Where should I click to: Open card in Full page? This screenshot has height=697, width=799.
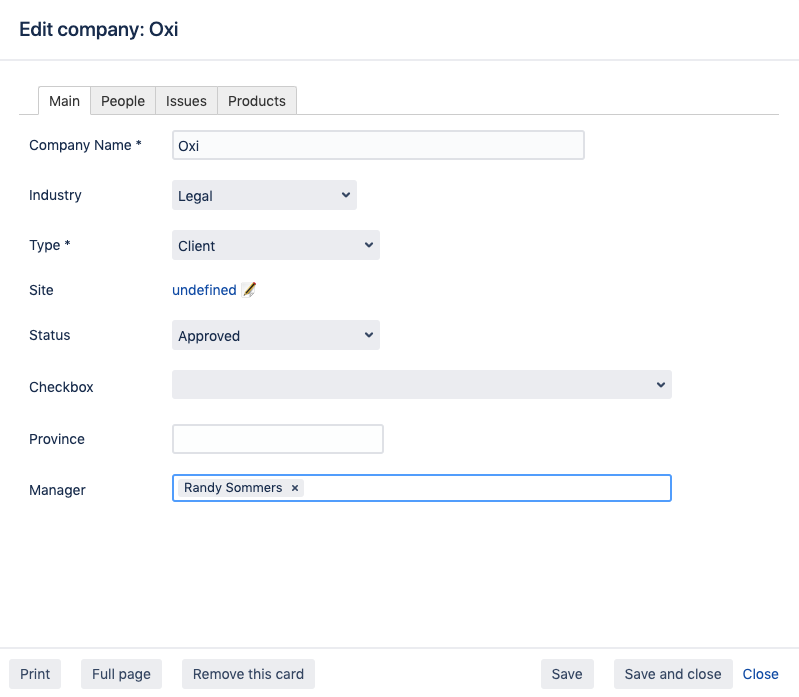tap(121, 674)
